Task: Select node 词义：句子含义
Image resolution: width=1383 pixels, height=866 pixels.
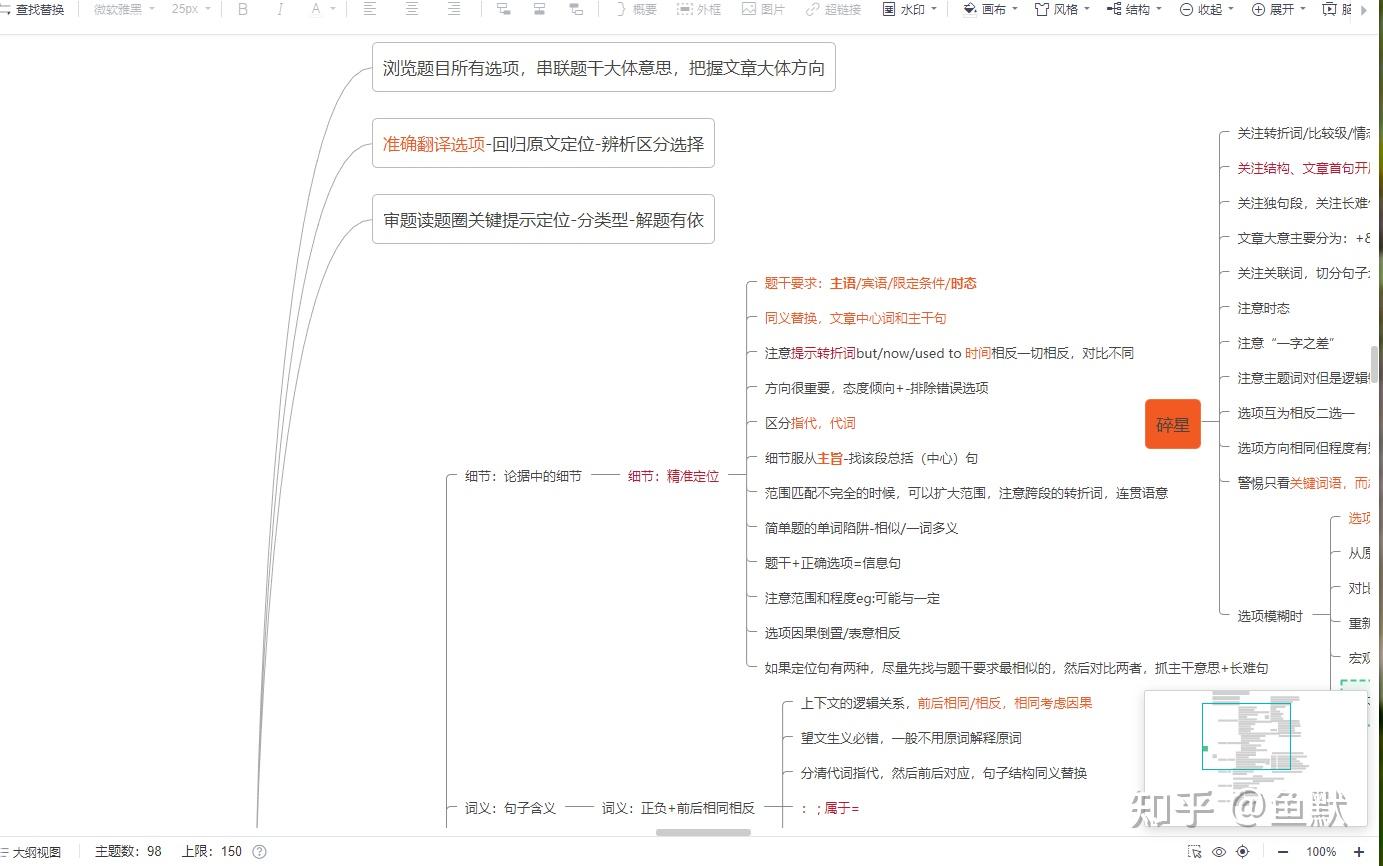Action: tap(510, 808)
